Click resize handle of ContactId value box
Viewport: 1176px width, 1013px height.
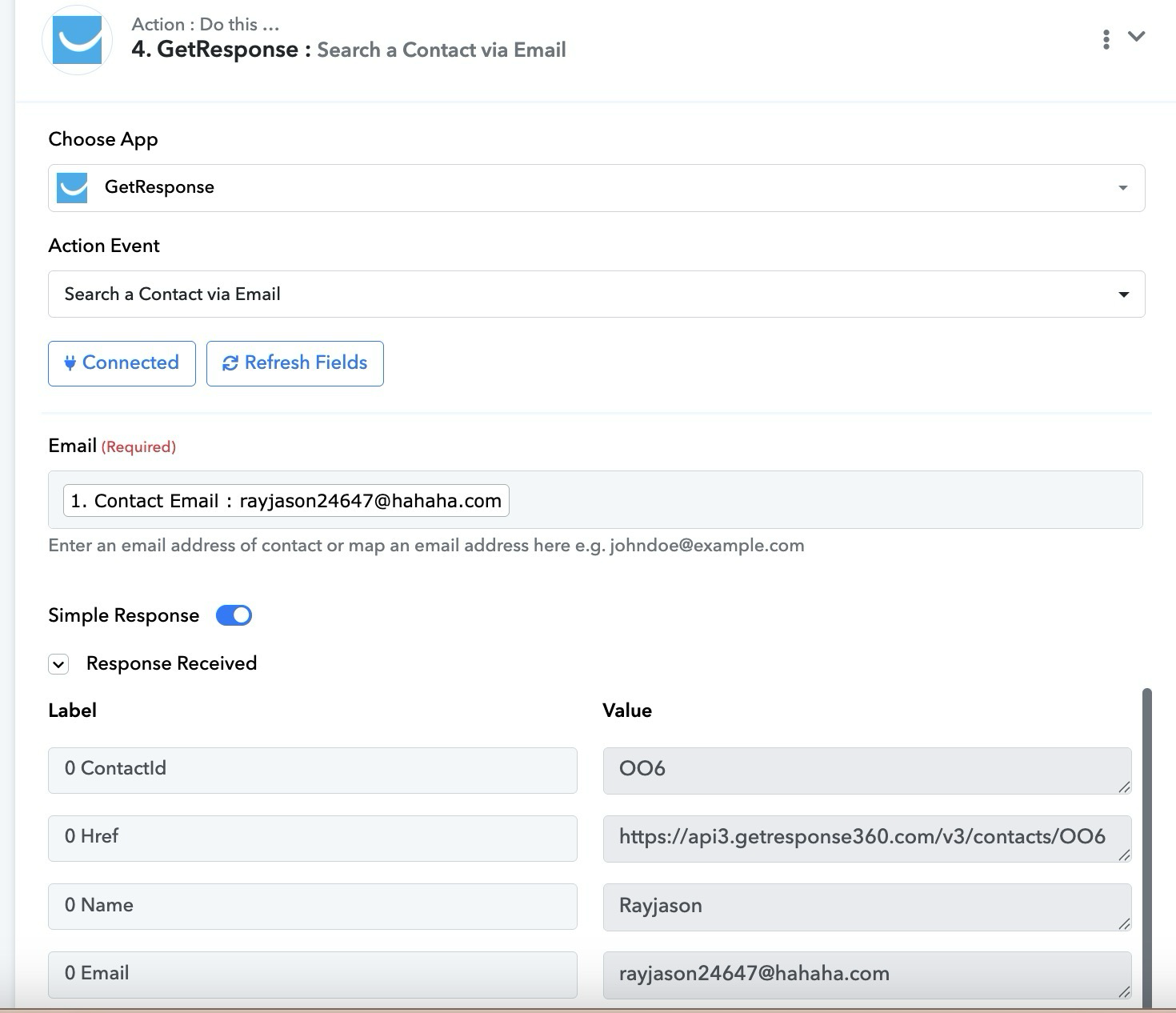point(1124,787)
